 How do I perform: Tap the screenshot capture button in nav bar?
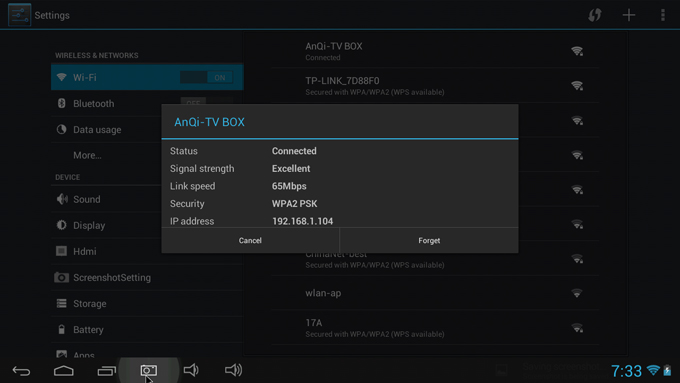[149, 370]
